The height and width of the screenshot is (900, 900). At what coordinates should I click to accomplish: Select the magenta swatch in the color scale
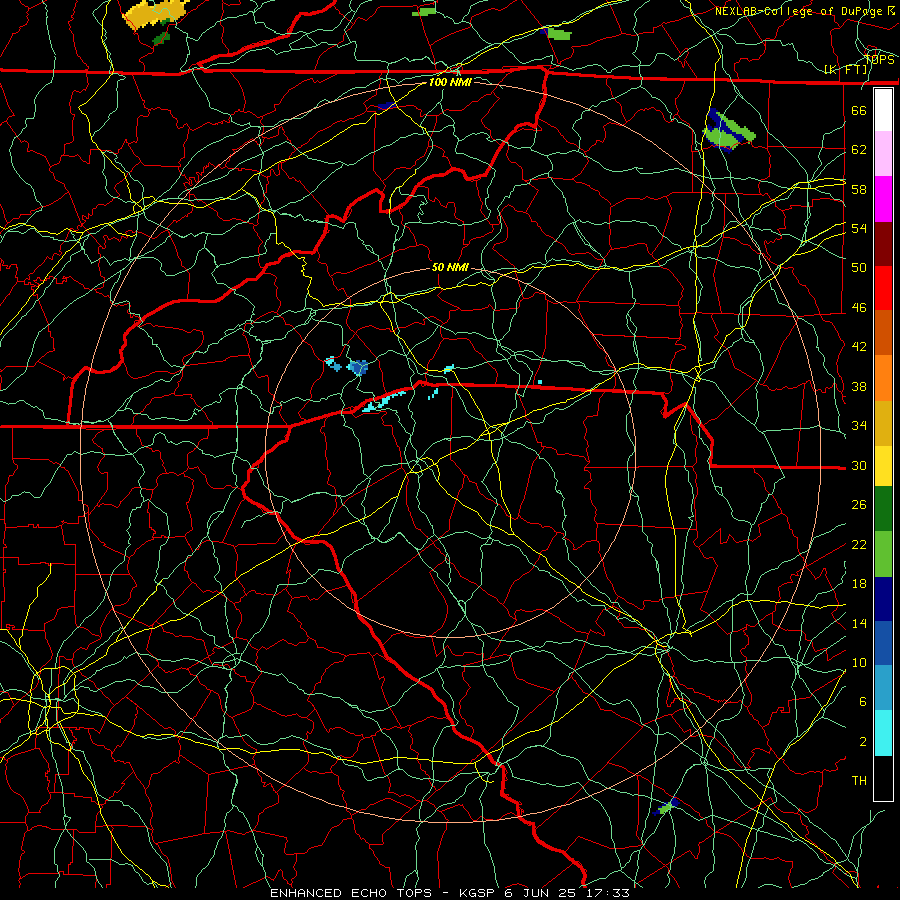tap(883, 199)
